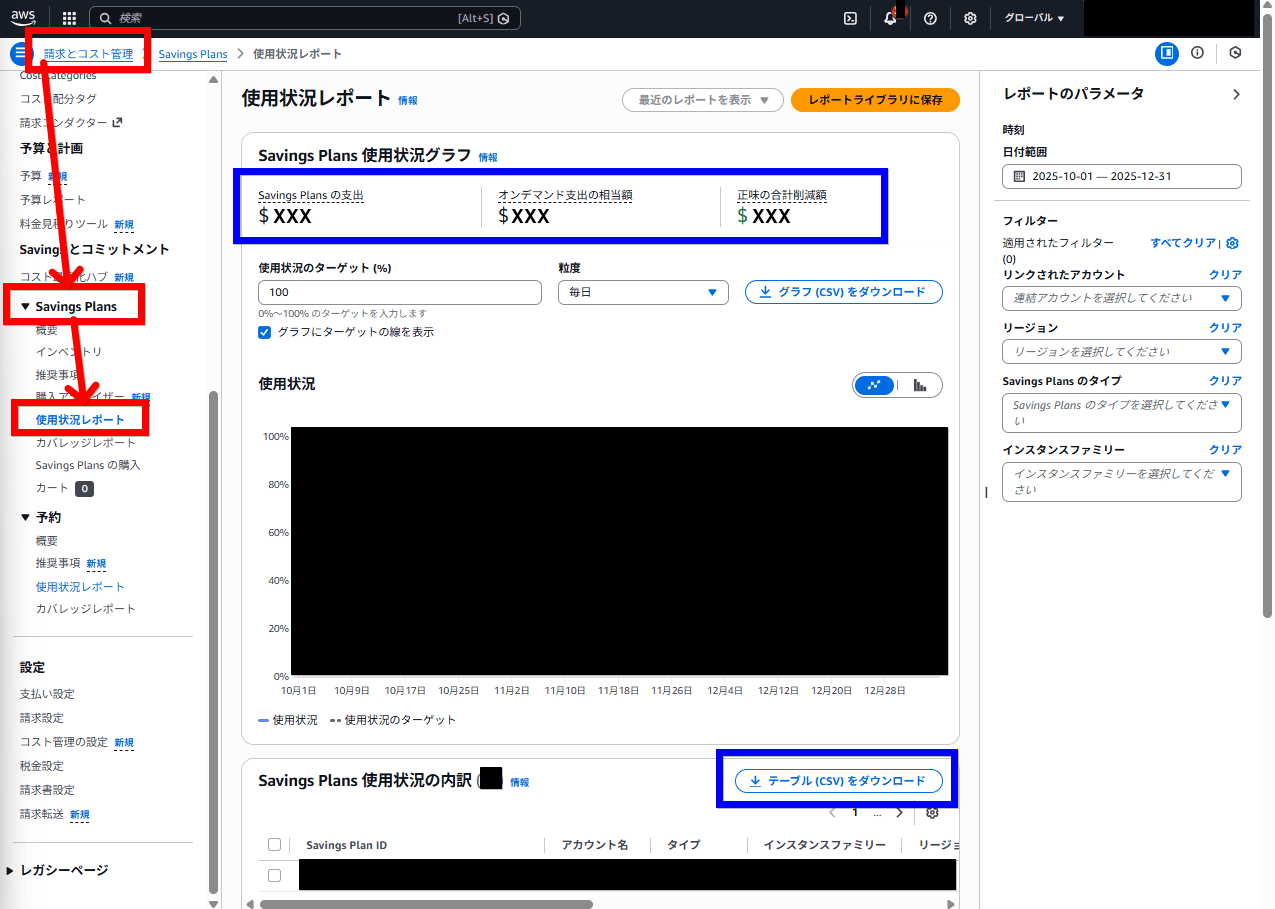Viewport: 1275px width, 909px height.
Task: Open the granularity dropdown
Action: (643, 292)
